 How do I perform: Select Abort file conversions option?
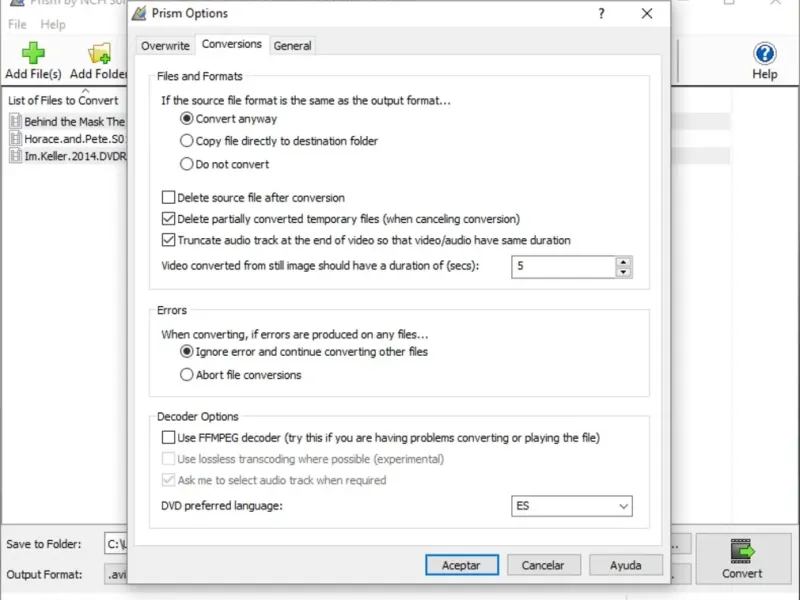[187, 375]
